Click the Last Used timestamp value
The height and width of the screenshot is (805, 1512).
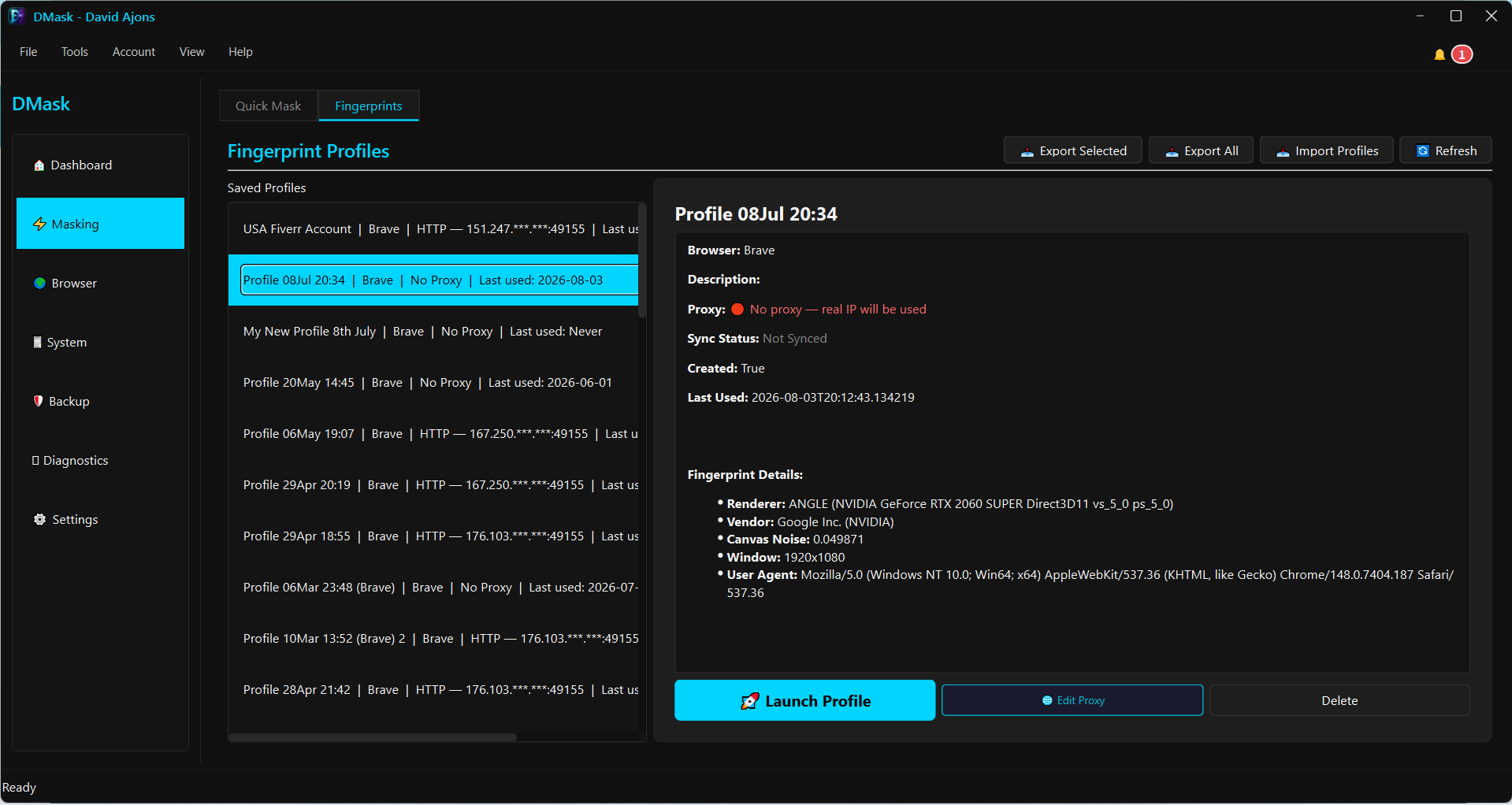coord(833,398)
